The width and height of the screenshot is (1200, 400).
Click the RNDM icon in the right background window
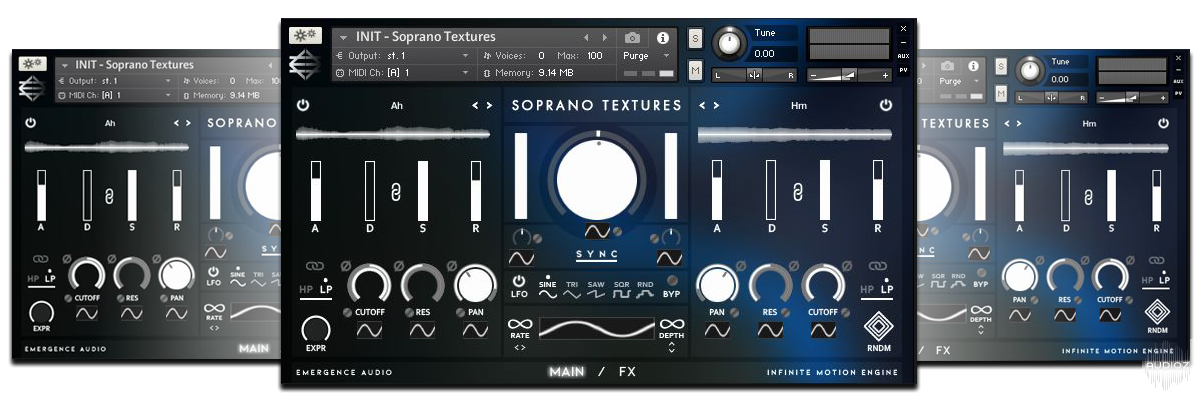(1157, 311)
